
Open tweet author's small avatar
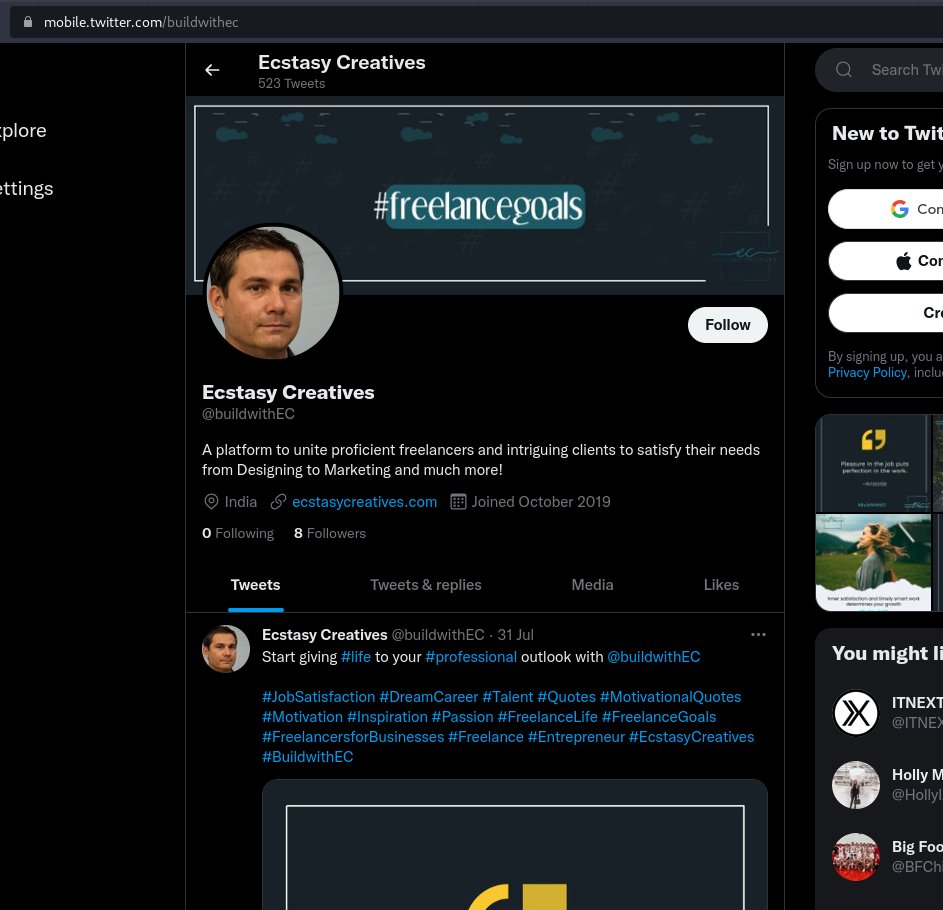click(226, 649)
